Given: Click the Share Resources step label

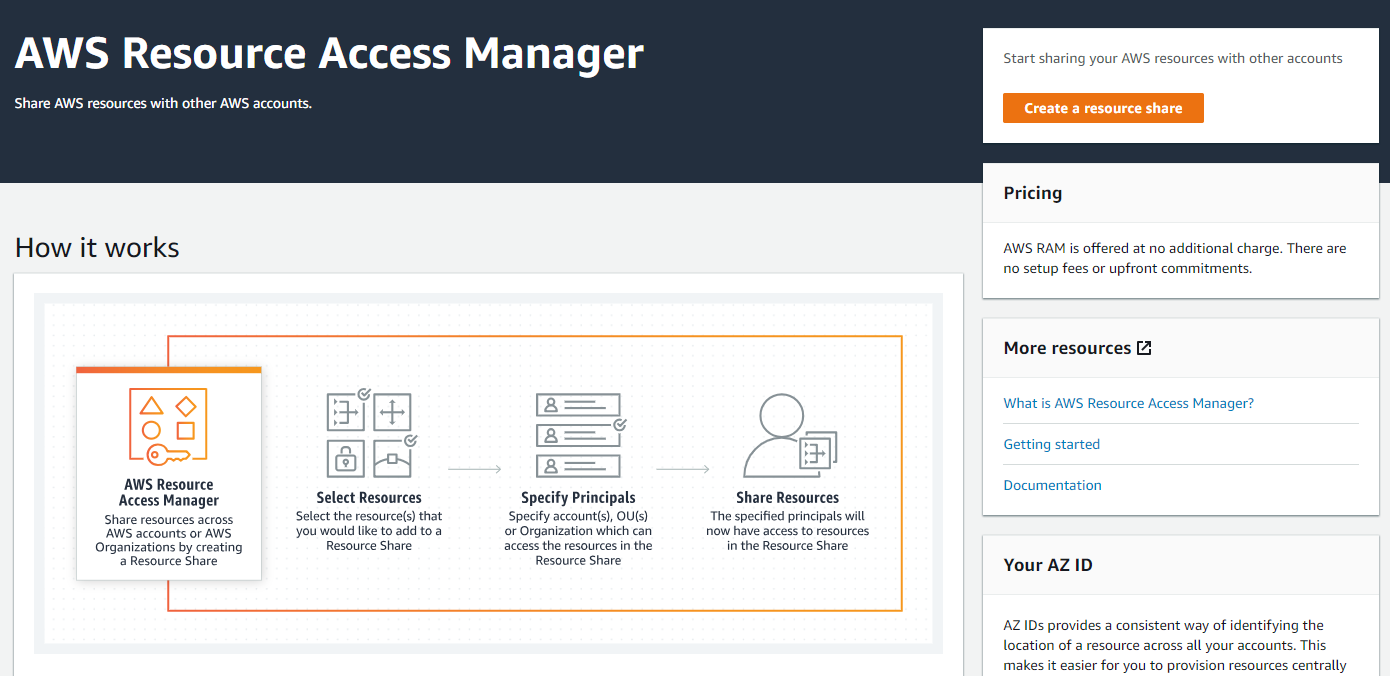Looking at the screenshot, I should pyautogui.click(x=787, y=497).
